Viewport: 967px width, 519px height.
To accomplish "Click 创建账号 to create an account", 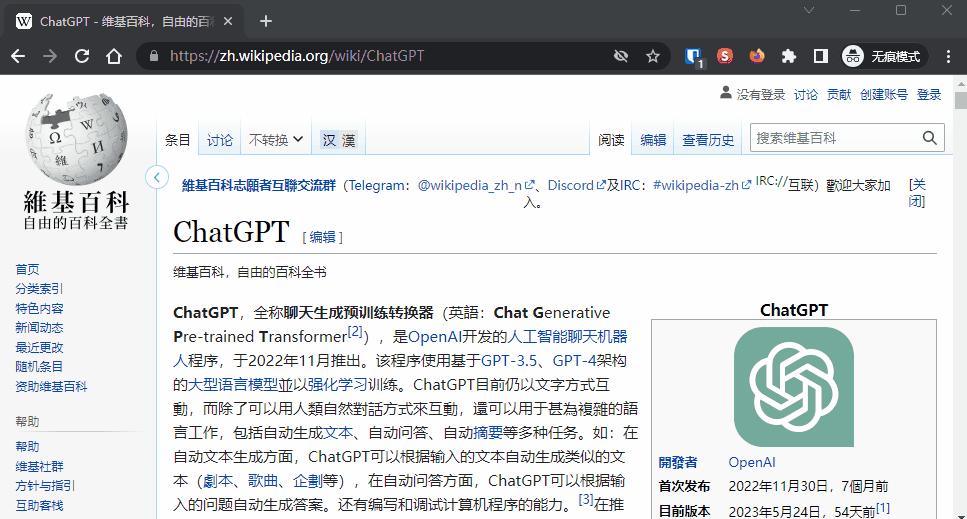I will pos(884,94).
